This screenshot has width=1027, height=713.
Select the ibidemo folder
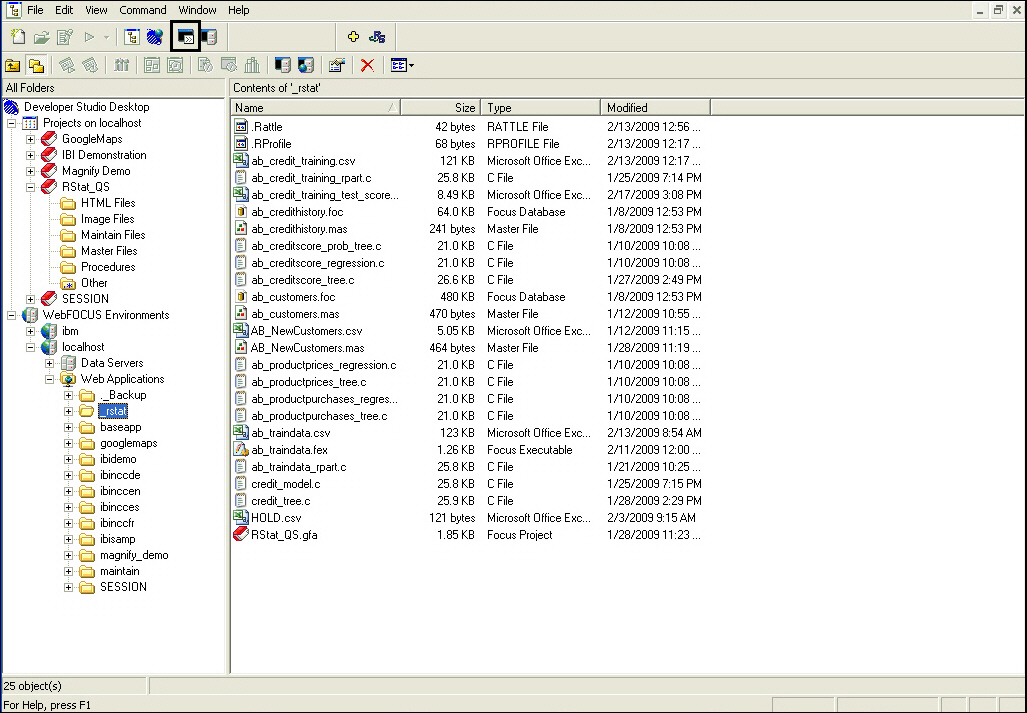[x=118, y=459]
